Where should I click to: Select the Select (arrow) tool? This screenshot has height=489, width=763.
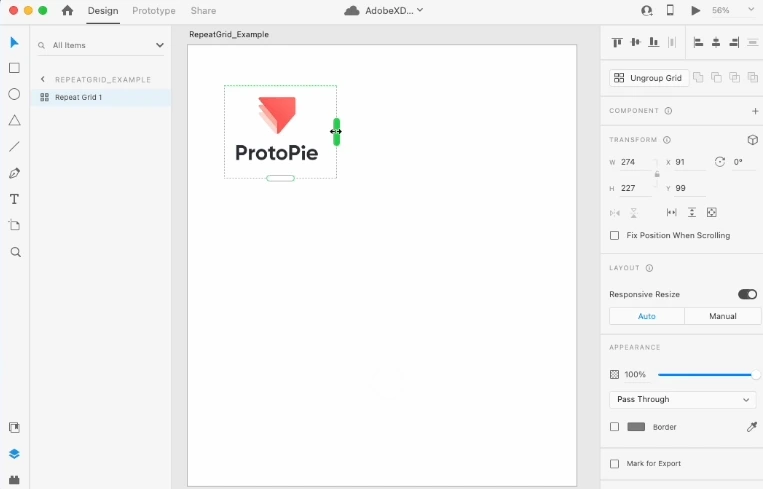point(14,42)
